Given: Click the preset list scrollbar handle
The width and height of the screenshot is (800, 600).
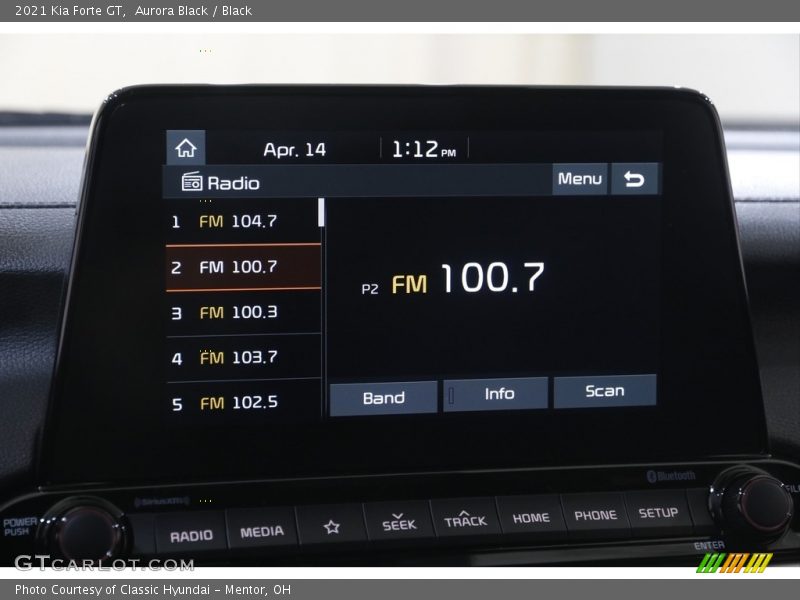Looking at the screenshot, I should tap(321, 212).
